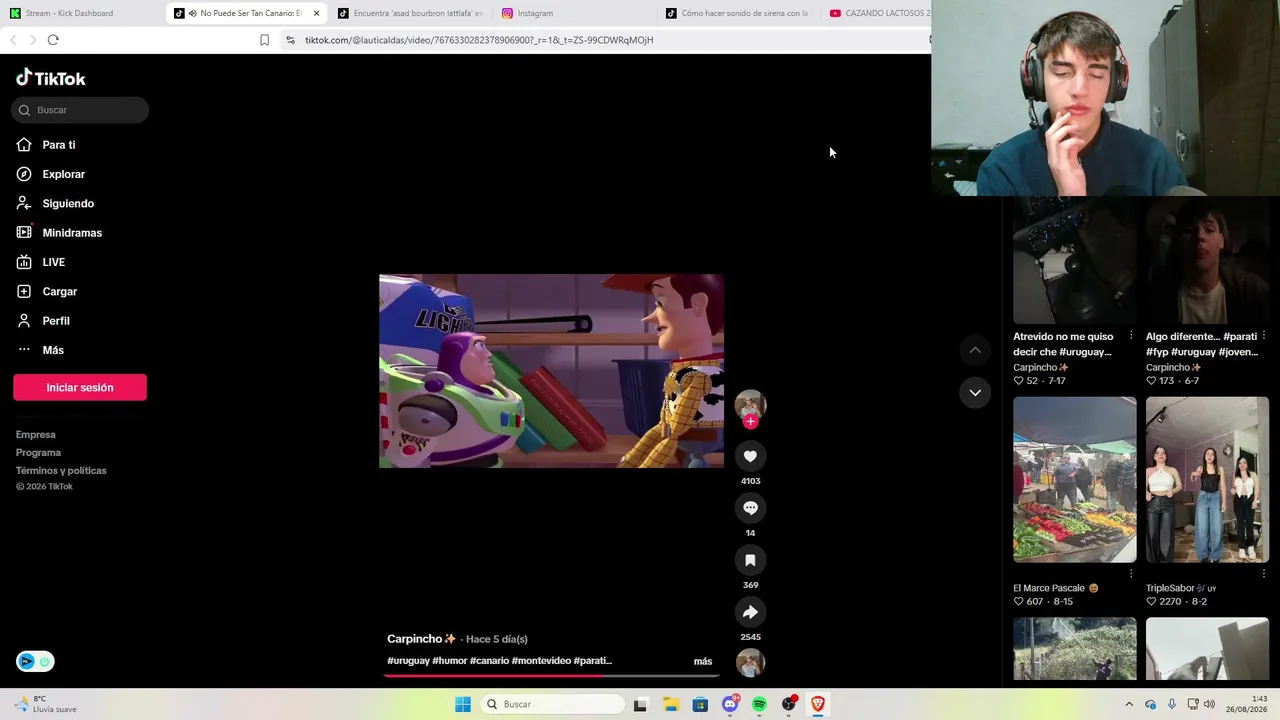
Task: Open comments with the speech bubble icon
Action: pyautogui.click(x=750, y=508)
